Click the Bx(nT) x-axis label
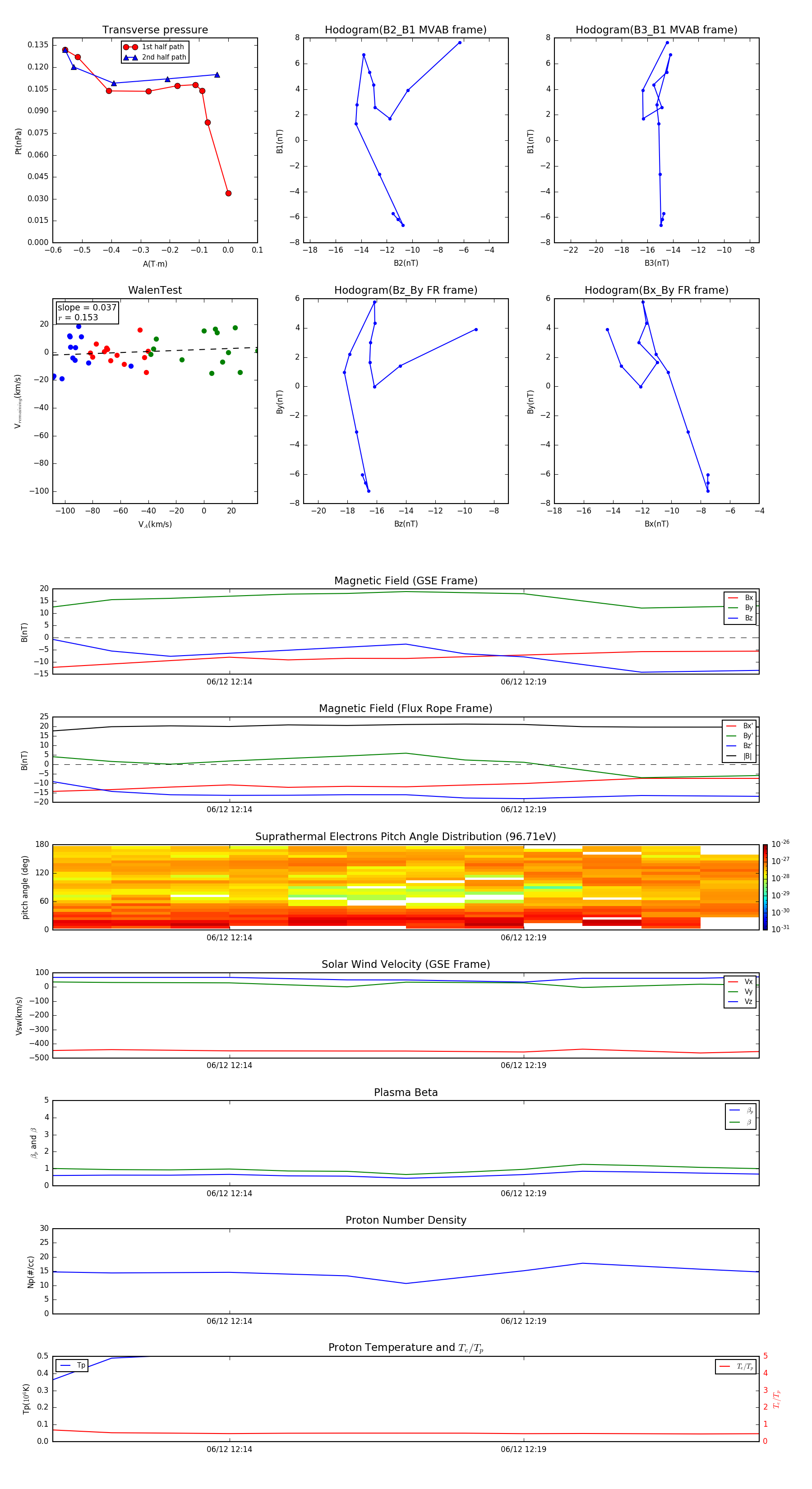Screen dimensions: 812x1489 [656, 524]
